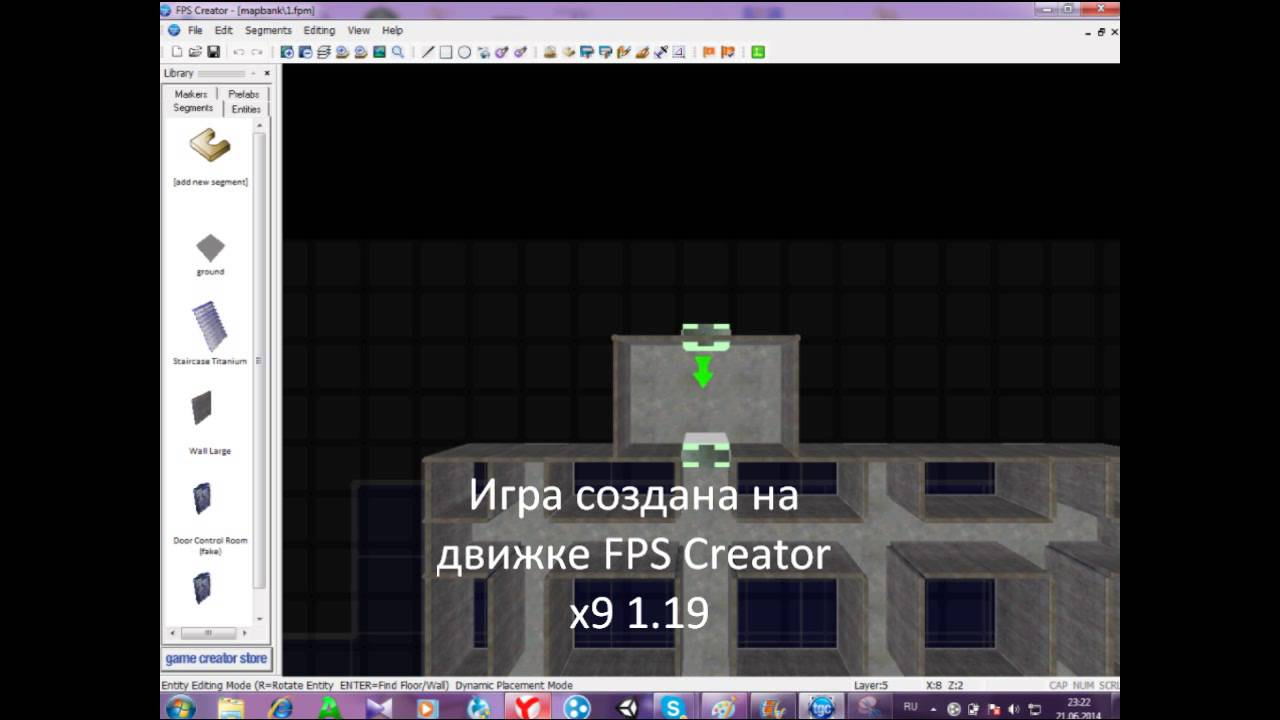The height and width of the screenshot is (720, 1280).
Task: Click the first orange flag icon
Action: pos(709,52)
